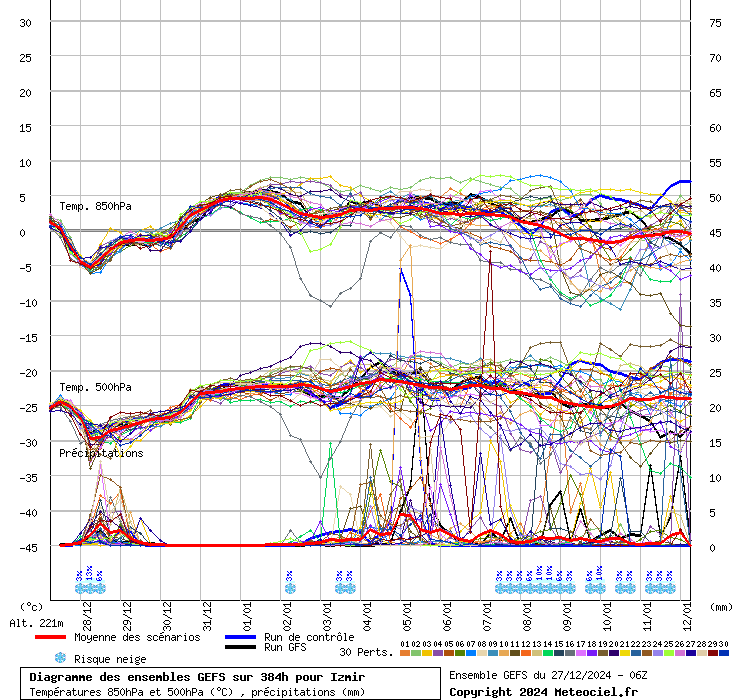The image size is (740, 700).
Task: Select perturbation 29 dark red swatch
Action: click(713, 653)
